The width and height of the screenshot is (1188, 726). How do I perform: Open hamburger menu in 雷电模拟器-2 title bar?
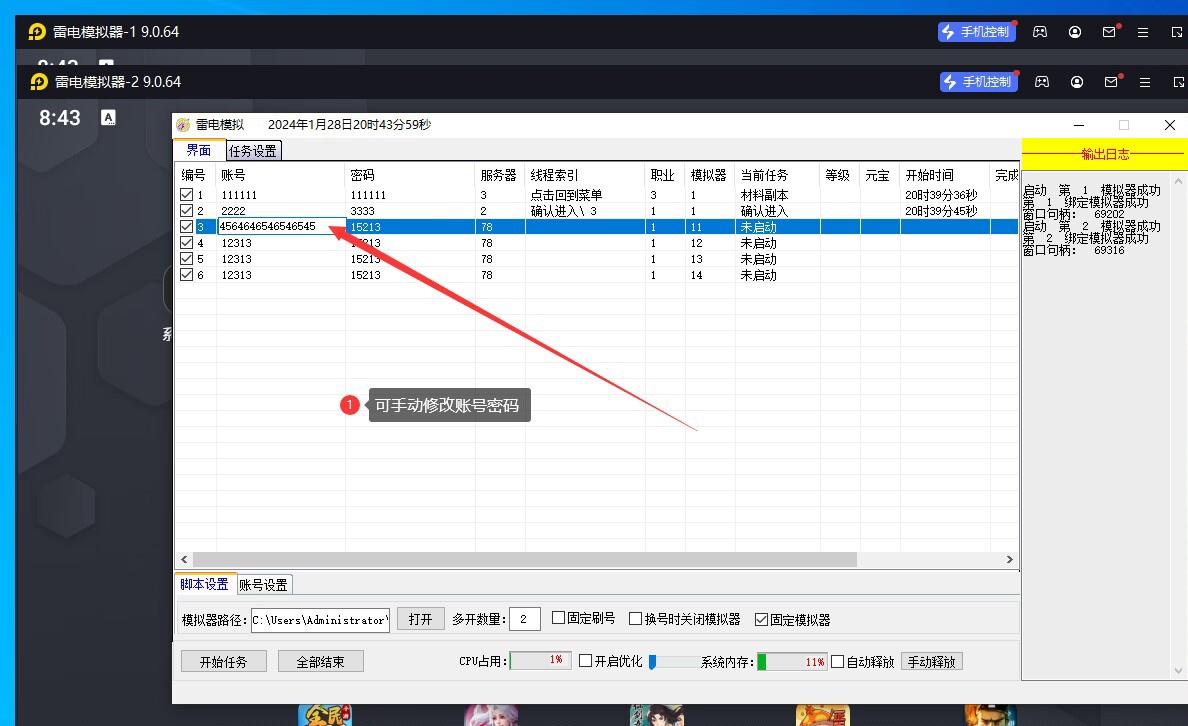pyautogui.click(x=1145, y=83)
